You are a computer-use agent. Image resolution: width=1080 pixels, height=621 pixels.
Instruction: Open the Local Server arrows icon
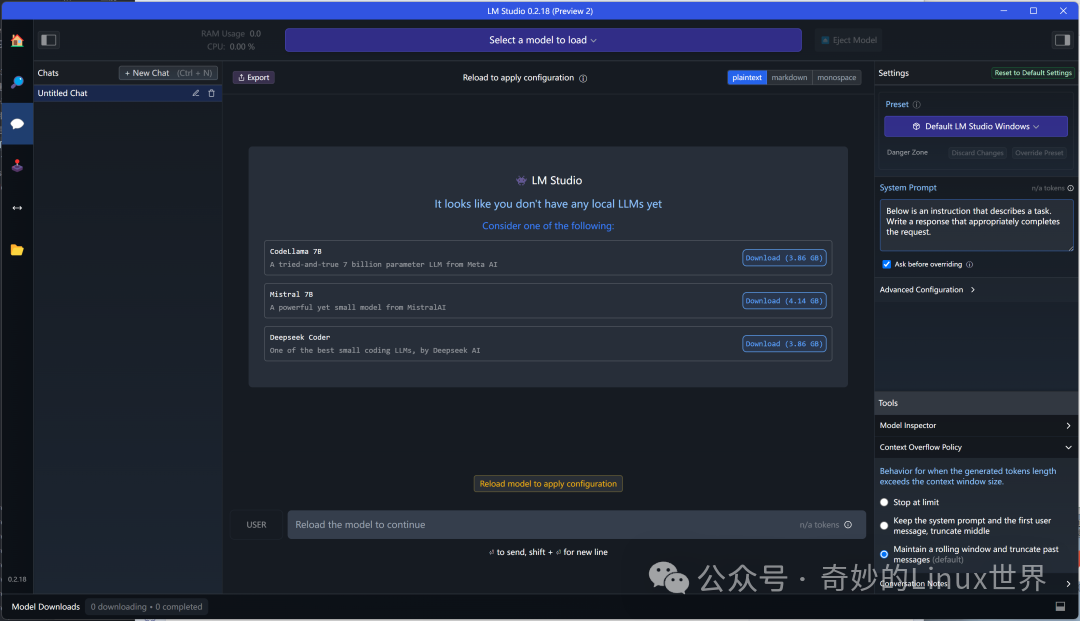point(17,208)
